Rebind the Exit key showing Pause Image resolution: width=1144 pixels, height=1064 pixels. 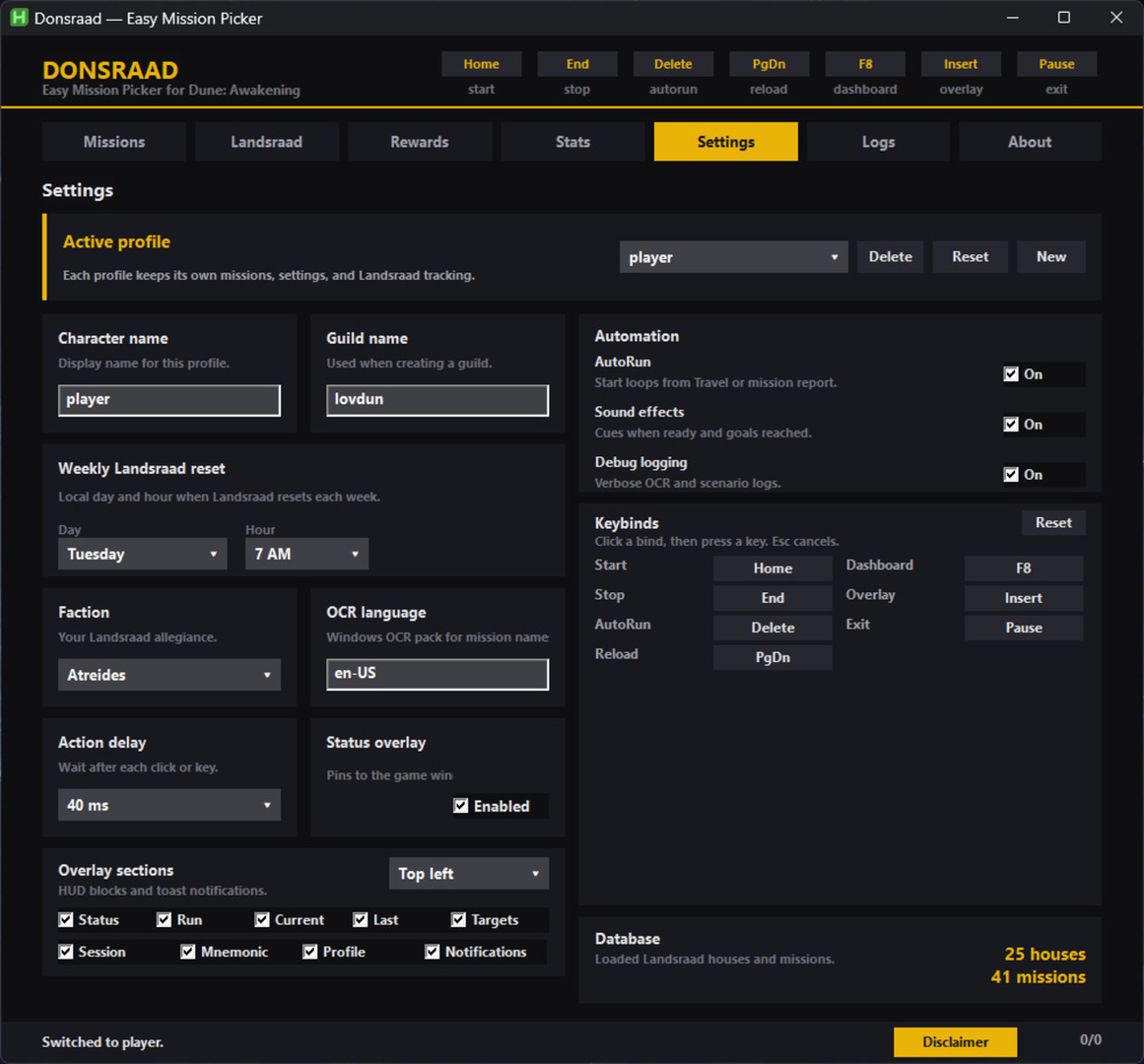coord(1024,628)
